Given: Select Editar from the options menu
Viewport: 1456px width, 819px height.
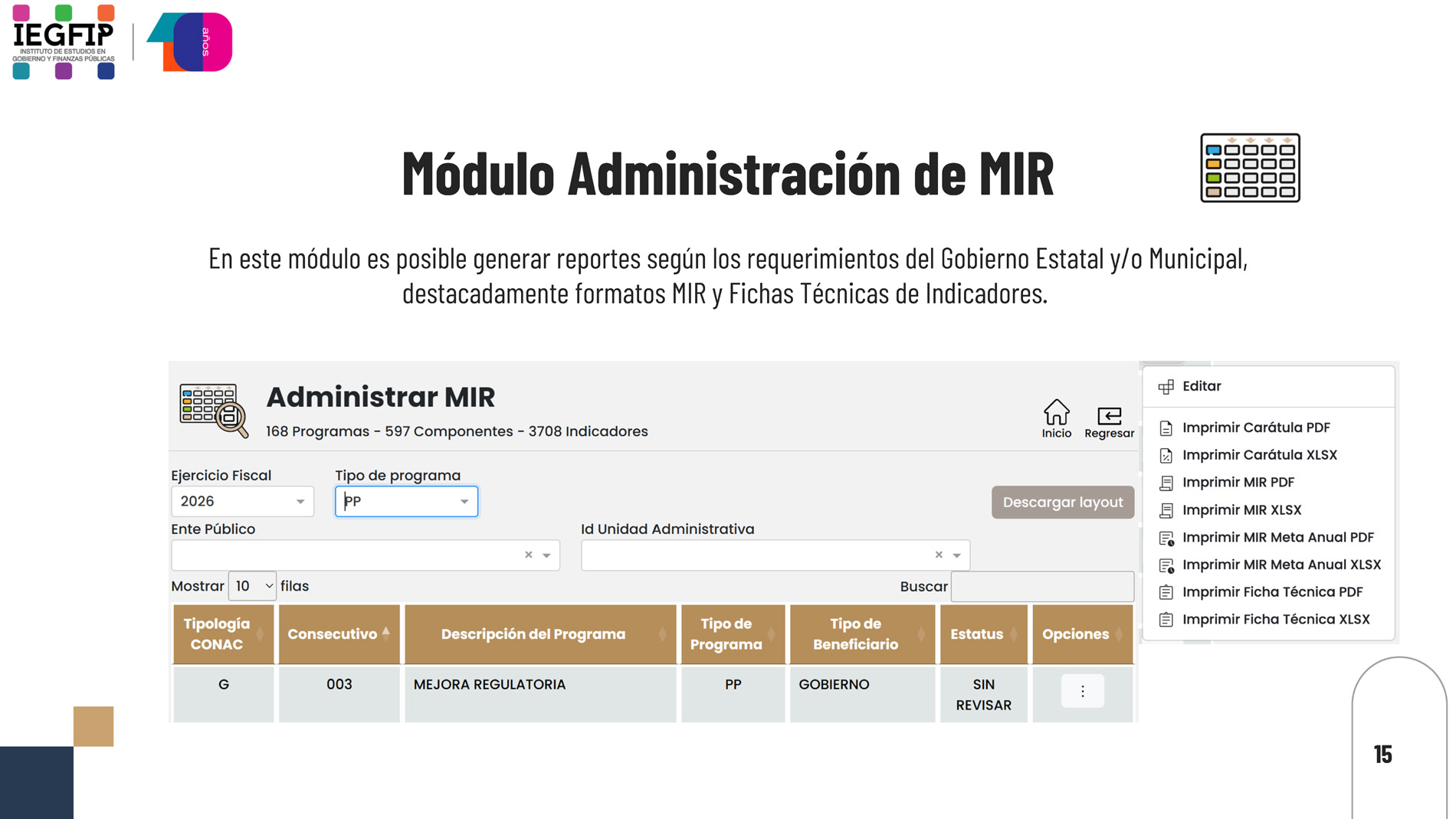Looking at the screenshot, I should point(1268,387).
